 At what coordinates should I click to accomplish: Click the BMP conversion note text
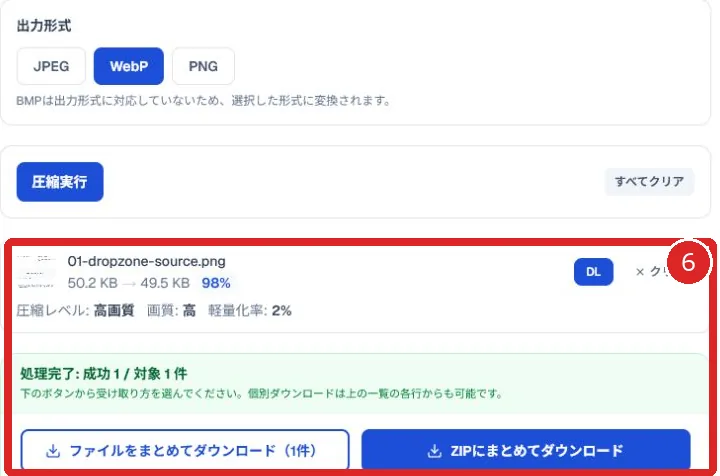click(203, 101)
